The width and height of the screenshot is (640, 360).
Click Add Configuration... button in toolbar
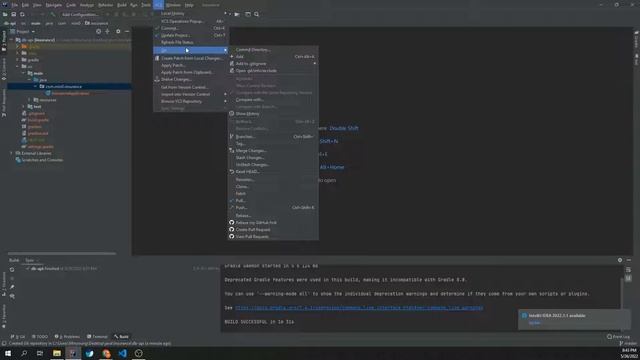pyautogui.click(x=80, y=14)
